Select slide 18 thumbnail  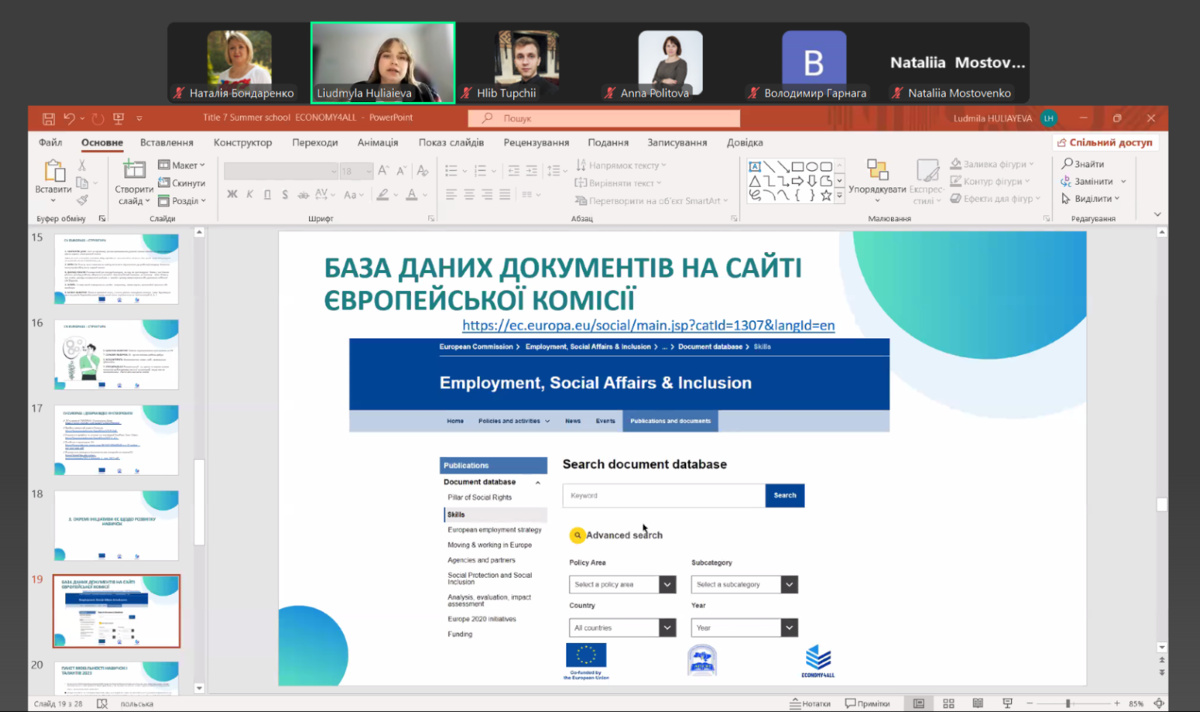(116, 525)
